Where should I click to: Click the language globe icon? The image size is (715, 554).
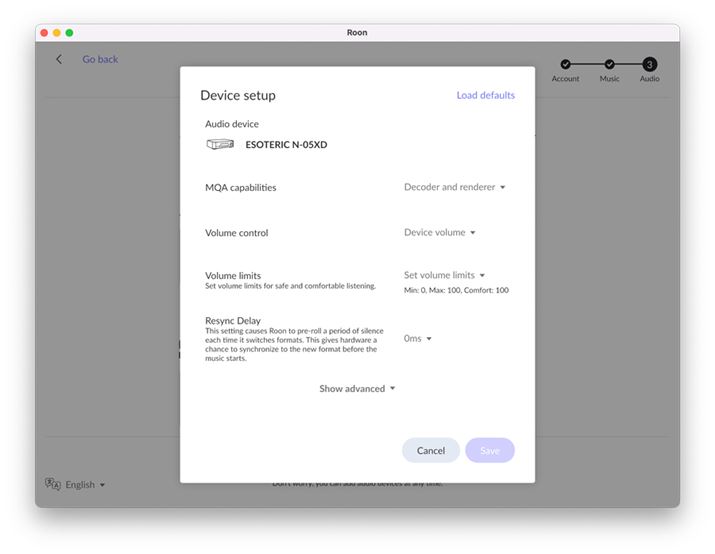tap(53, 484)
